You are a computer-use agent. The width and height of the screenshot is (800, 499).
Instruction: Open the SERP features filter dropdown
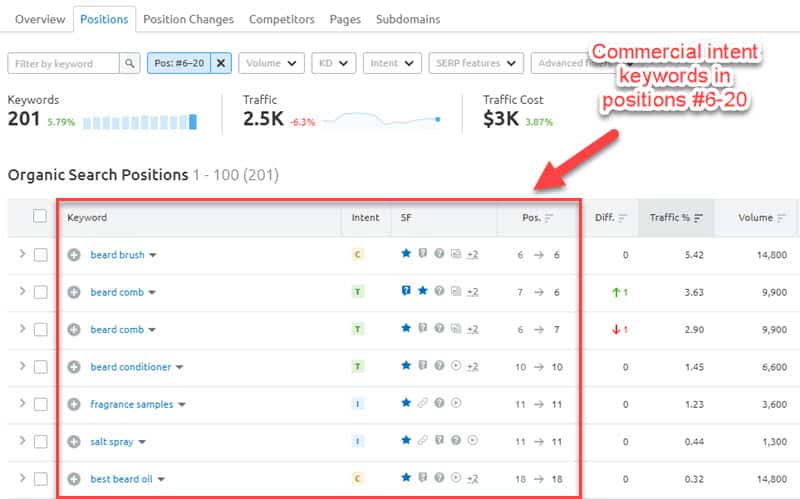(476, 63)
